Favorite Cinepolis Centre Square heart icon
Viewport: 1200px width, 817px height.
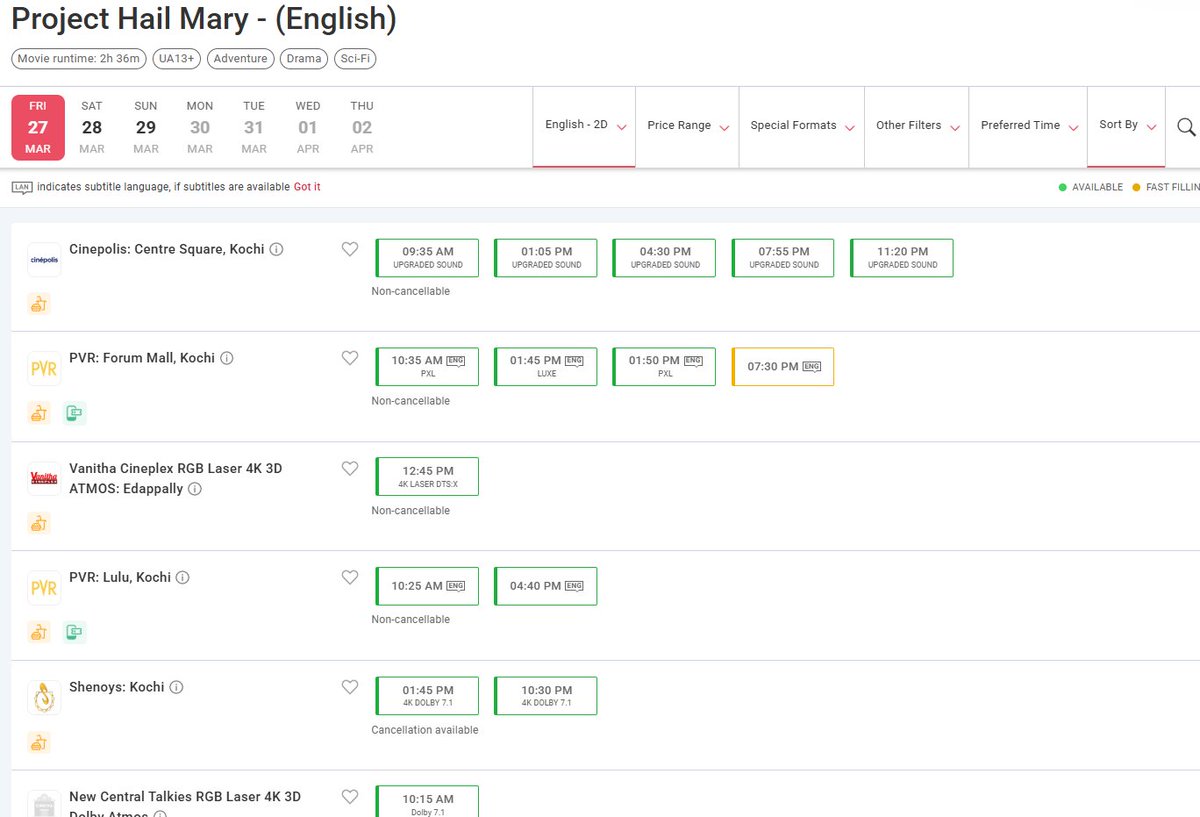[x=350, y=249]
